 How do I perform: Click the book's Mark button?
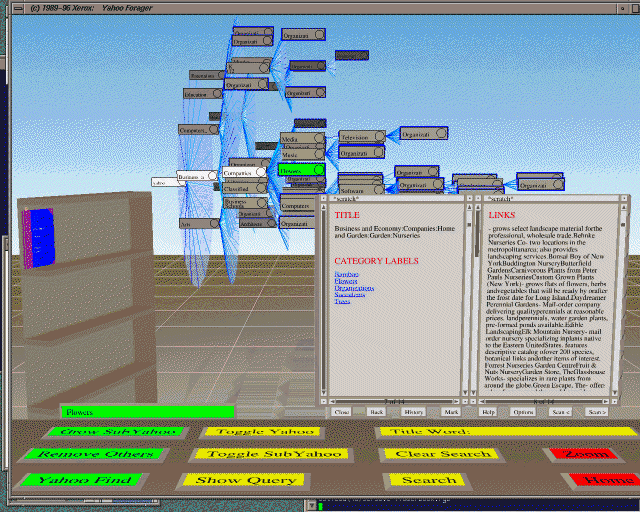pyautogui.click(x=451, y=412)
